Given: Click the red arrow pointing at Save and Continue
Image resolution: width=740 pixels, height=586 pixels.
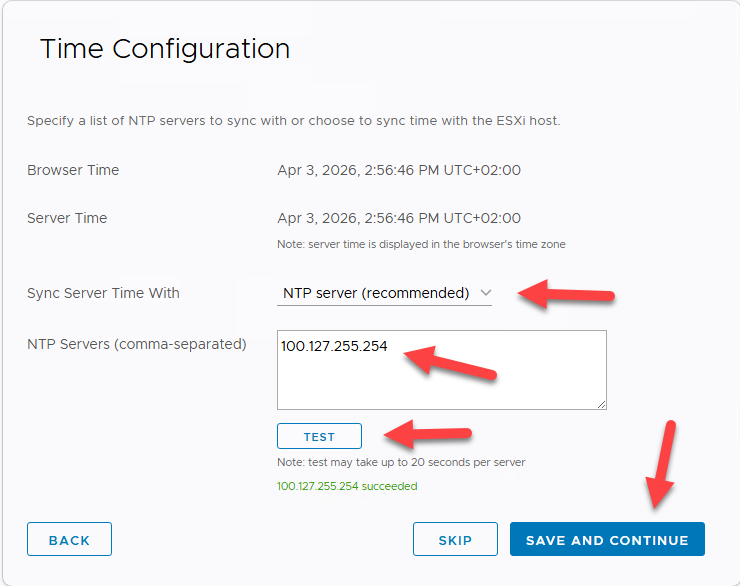Looking at the screenshot, I should point(662,465).
